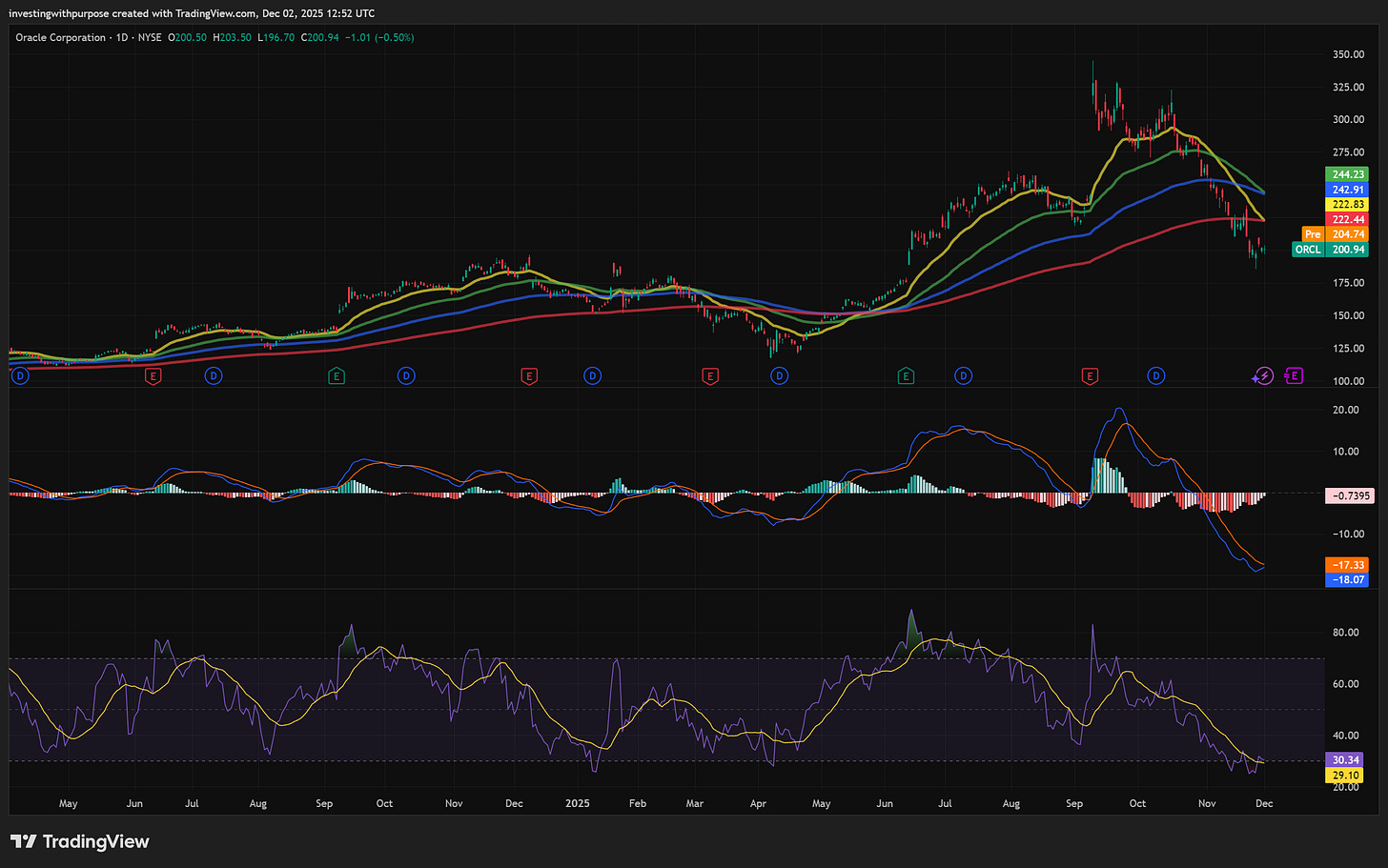Open the red earnings marker at March 2025
The height and width of the screenshot is (868, 1388).
[x=709, y=376]
